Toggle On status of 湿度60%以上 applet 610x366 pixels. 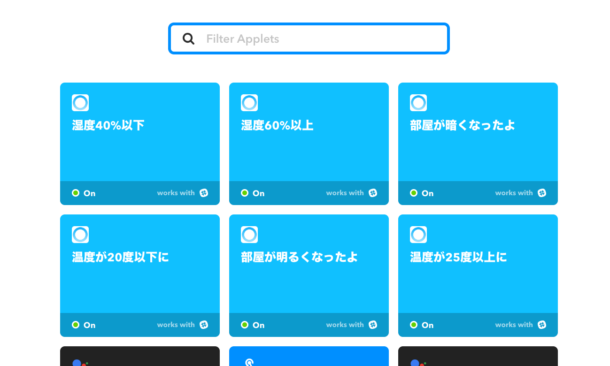point(253,193)
